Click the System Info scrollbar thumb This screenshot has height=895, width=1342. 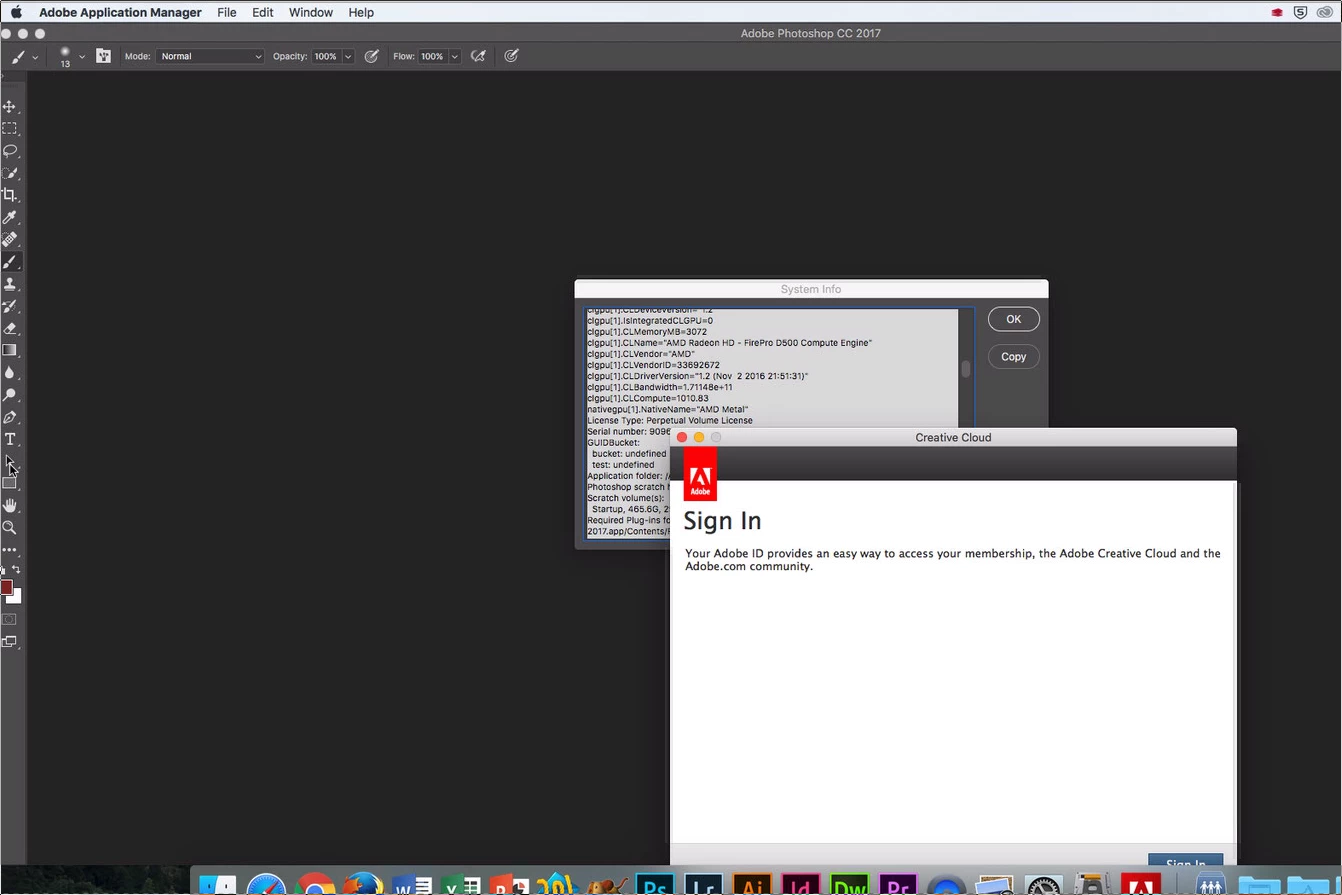tap(965, 369)
